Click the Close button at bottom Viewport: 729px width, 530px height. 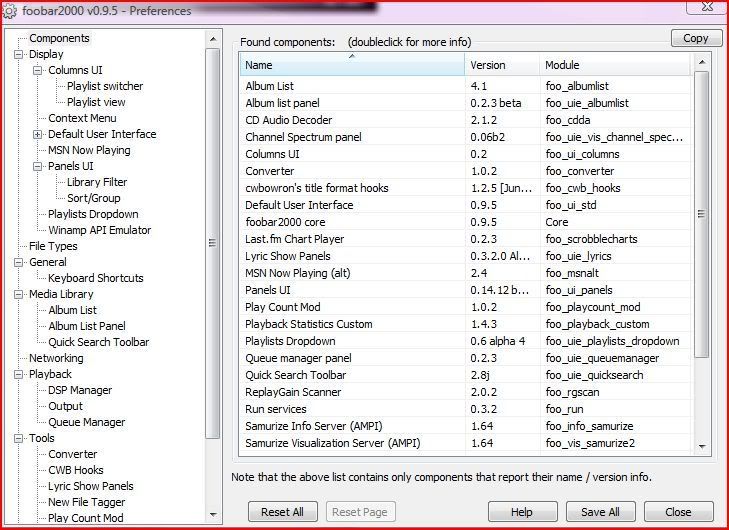tap(678, 512)
